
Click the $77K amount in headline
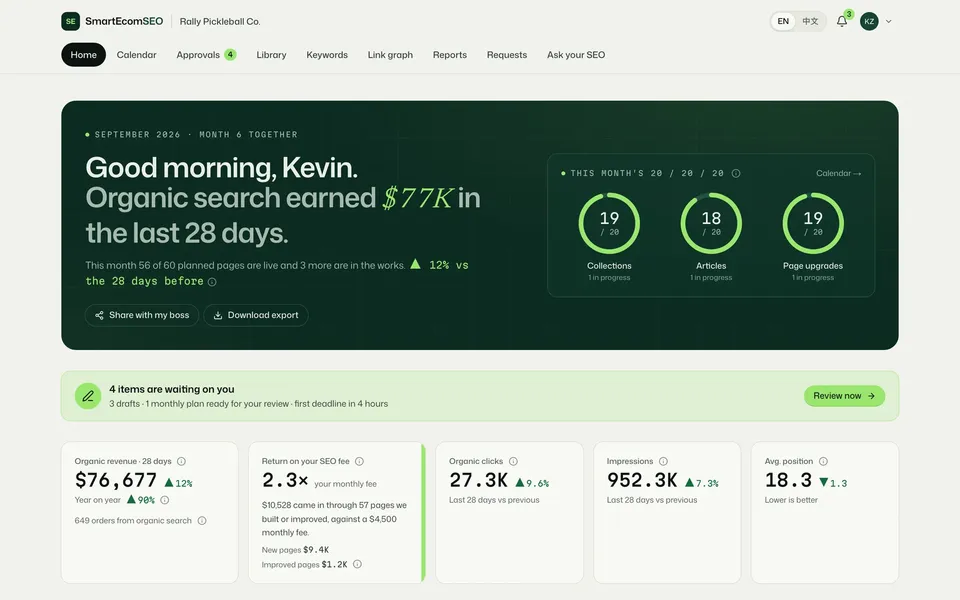click(418, 198)
